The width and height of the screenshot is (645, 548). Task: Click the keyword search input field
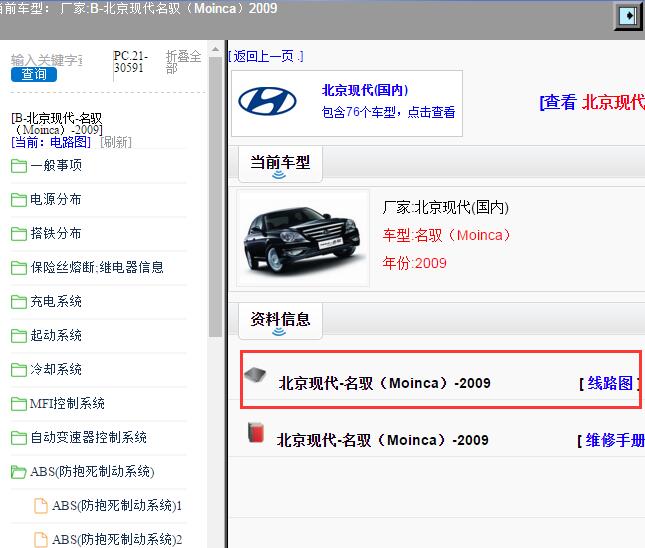pos(46,60)
